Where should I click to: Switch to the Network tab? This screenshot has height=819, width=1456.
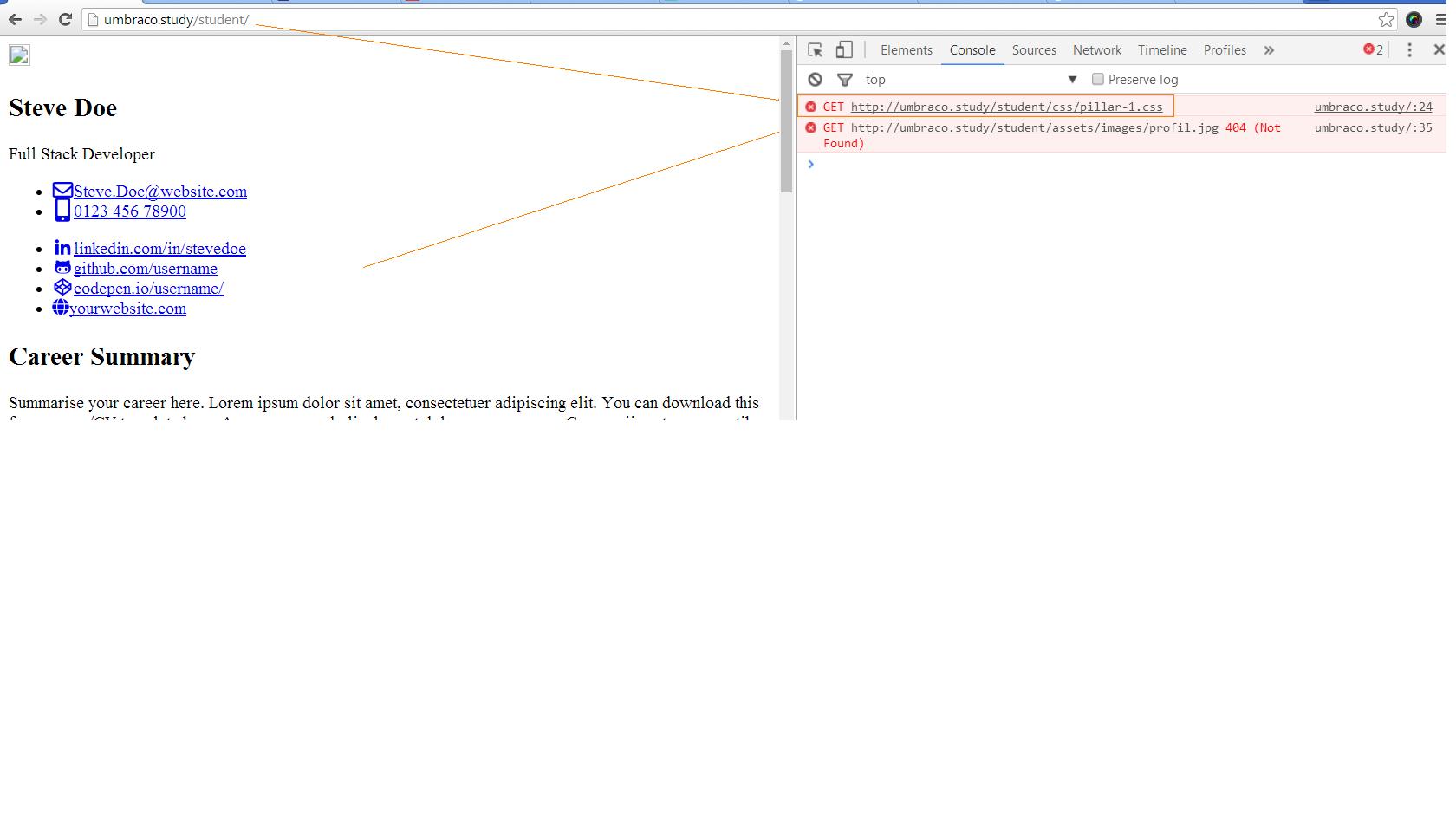(1096, 50)
